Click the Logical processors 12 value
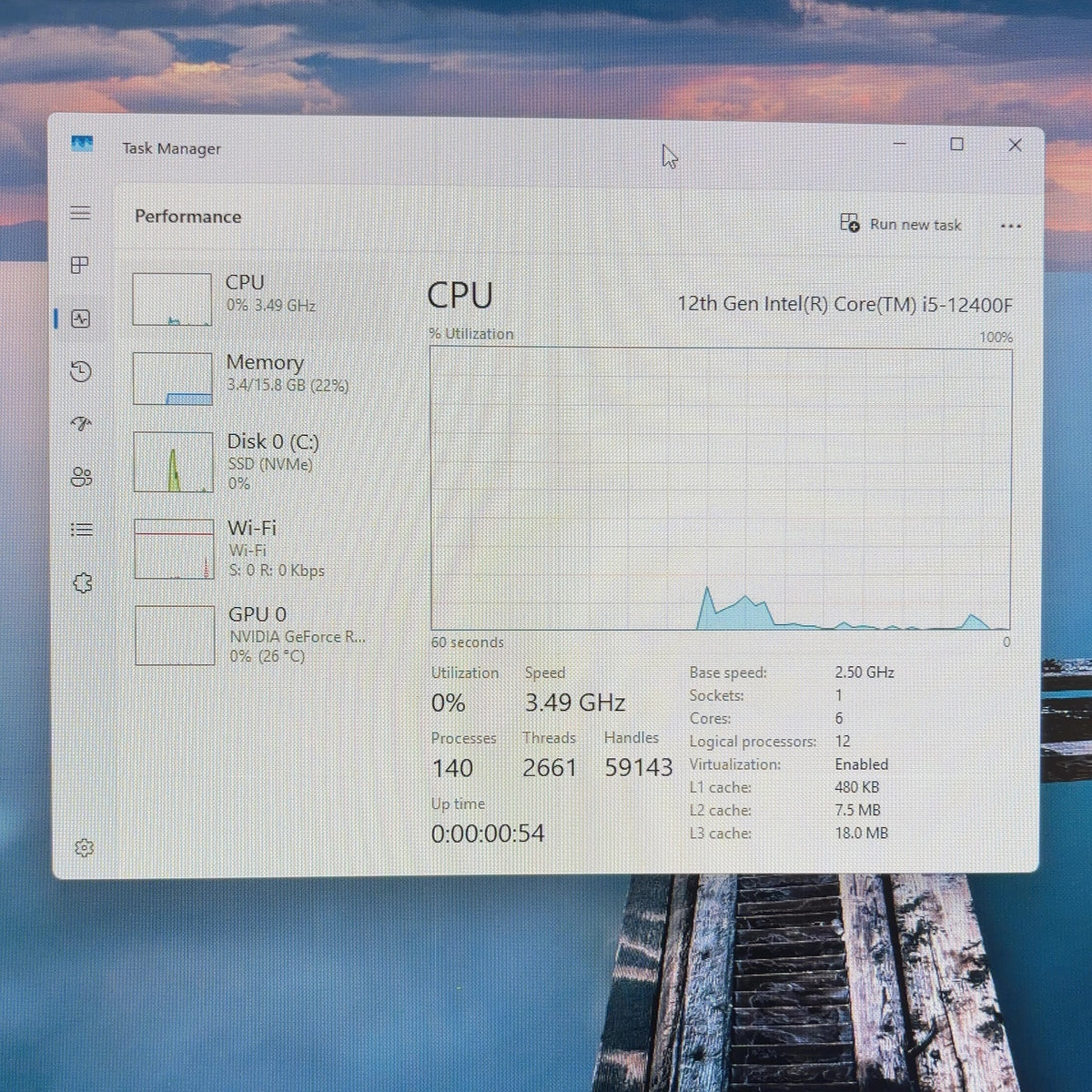The width and height of the screenshot is (1092, 1092). click(x=843, y=741)
